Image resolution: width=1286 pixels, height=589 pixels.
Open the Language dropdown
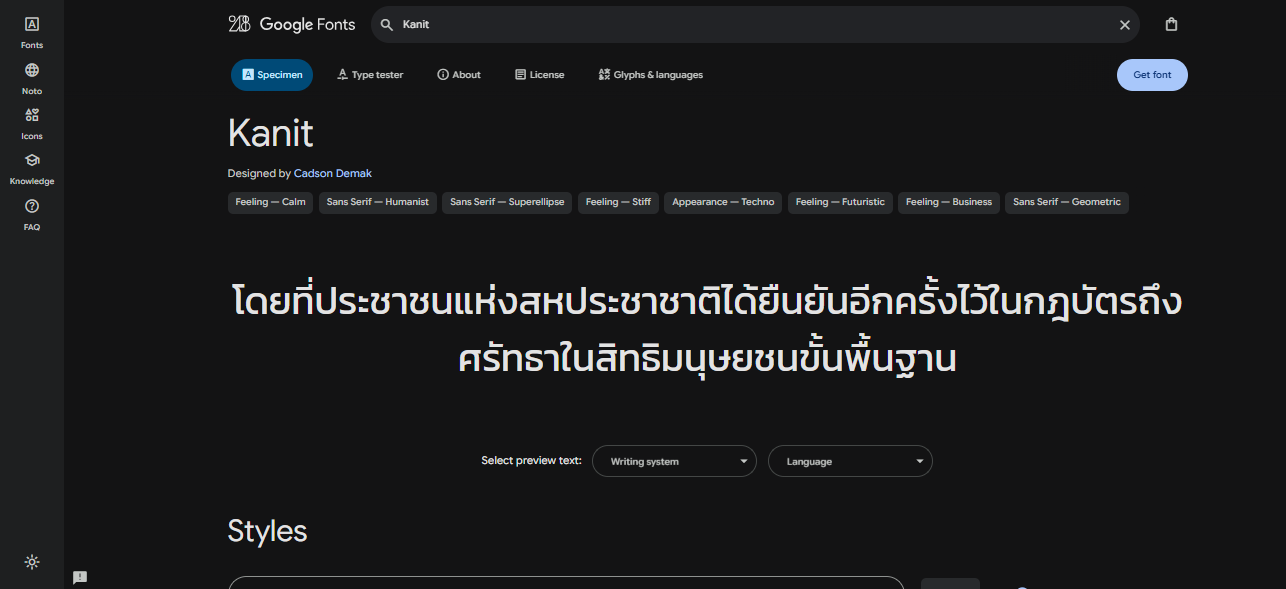point(850,461)
